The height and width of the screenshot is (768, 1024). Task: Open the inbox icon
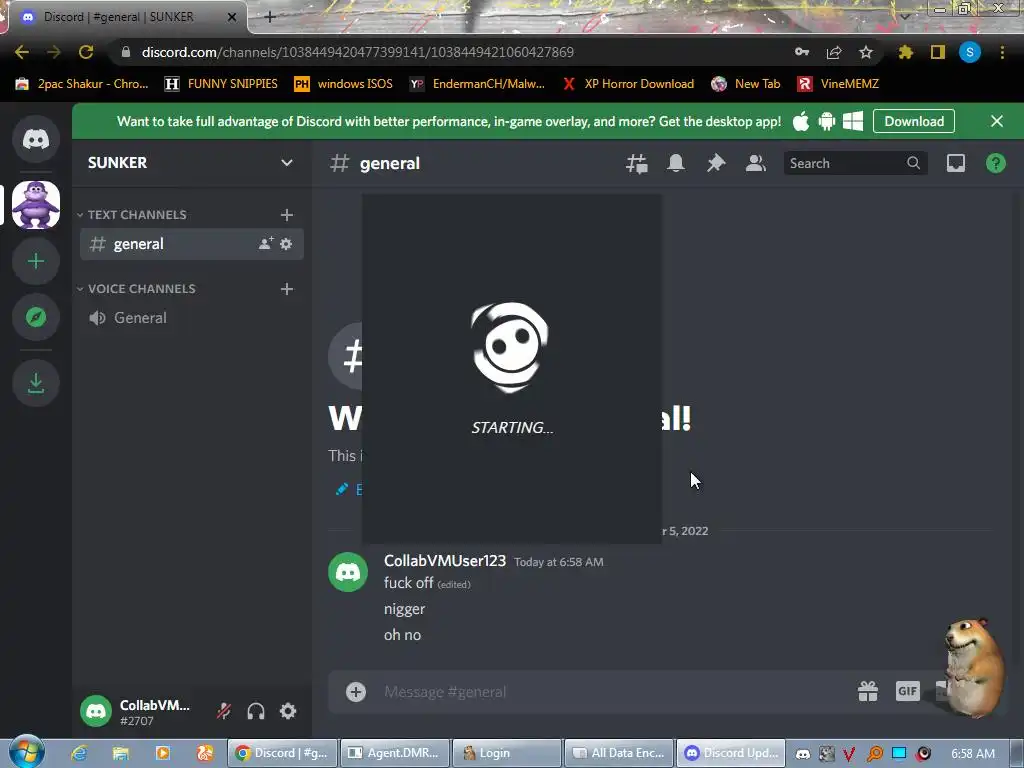(956, 163)
